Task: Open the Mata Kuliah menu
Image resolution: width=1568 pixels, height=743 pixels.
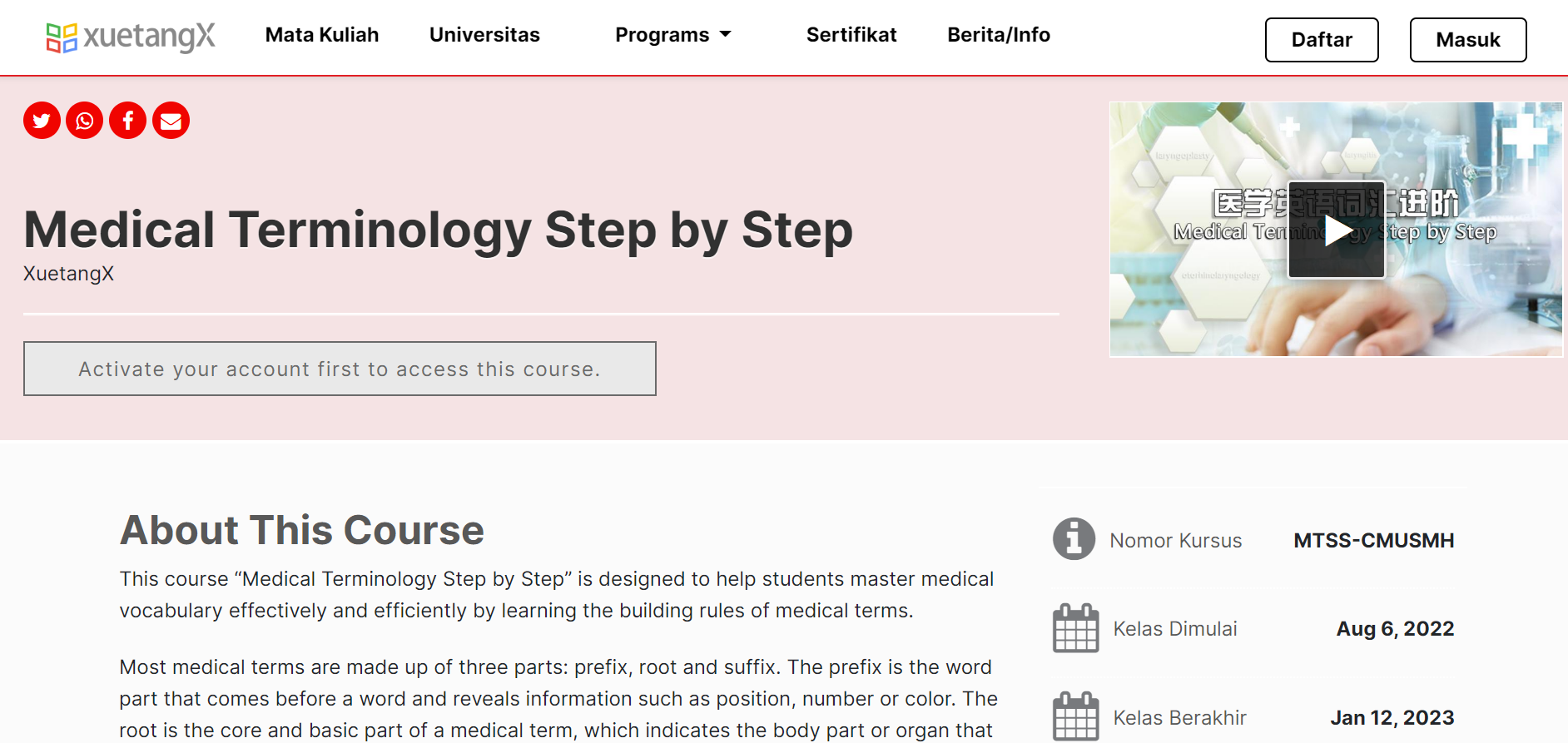Action: click(322, 35)
